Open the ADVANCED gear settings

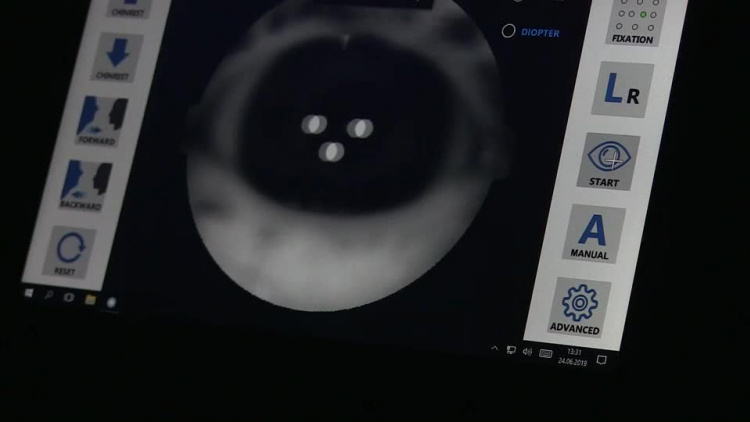[x=579, y=308]
